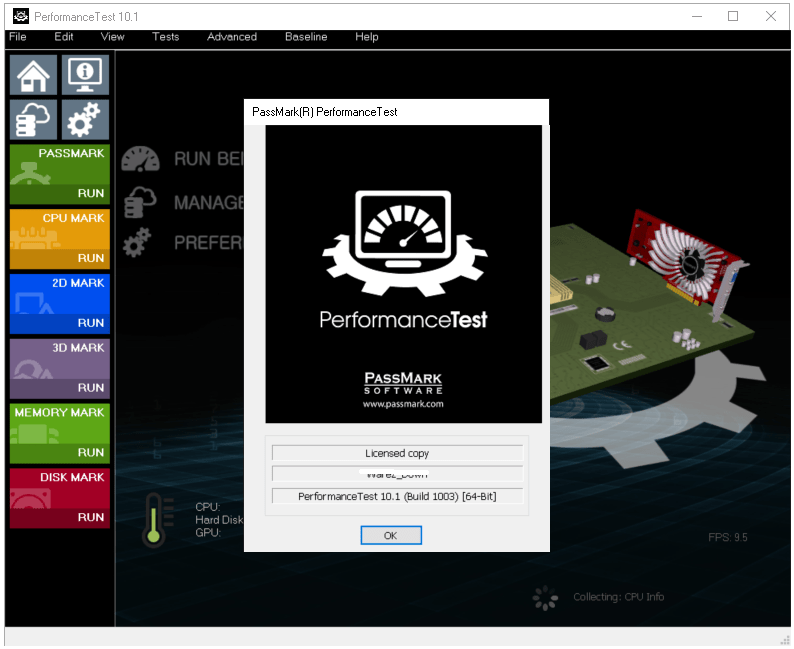The width and height of the screenshot is (794, 649).
Task: Open the Edit menu
Action: 64,37
